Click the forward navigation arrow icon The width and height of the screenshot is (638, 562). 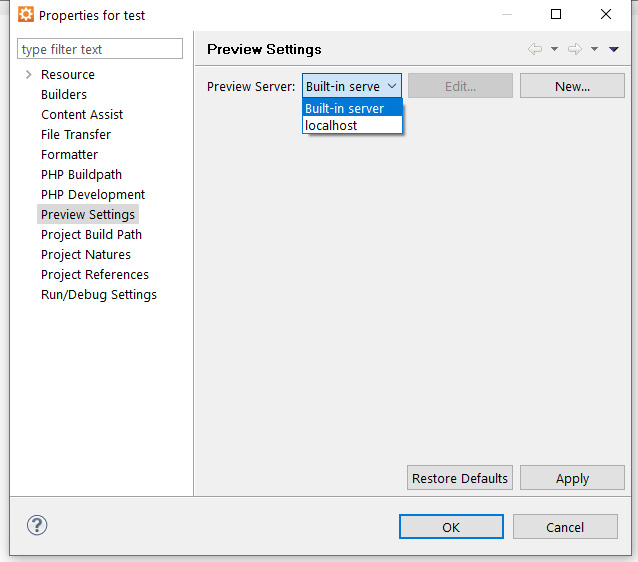pyautogui.click(x=575, y=49)
